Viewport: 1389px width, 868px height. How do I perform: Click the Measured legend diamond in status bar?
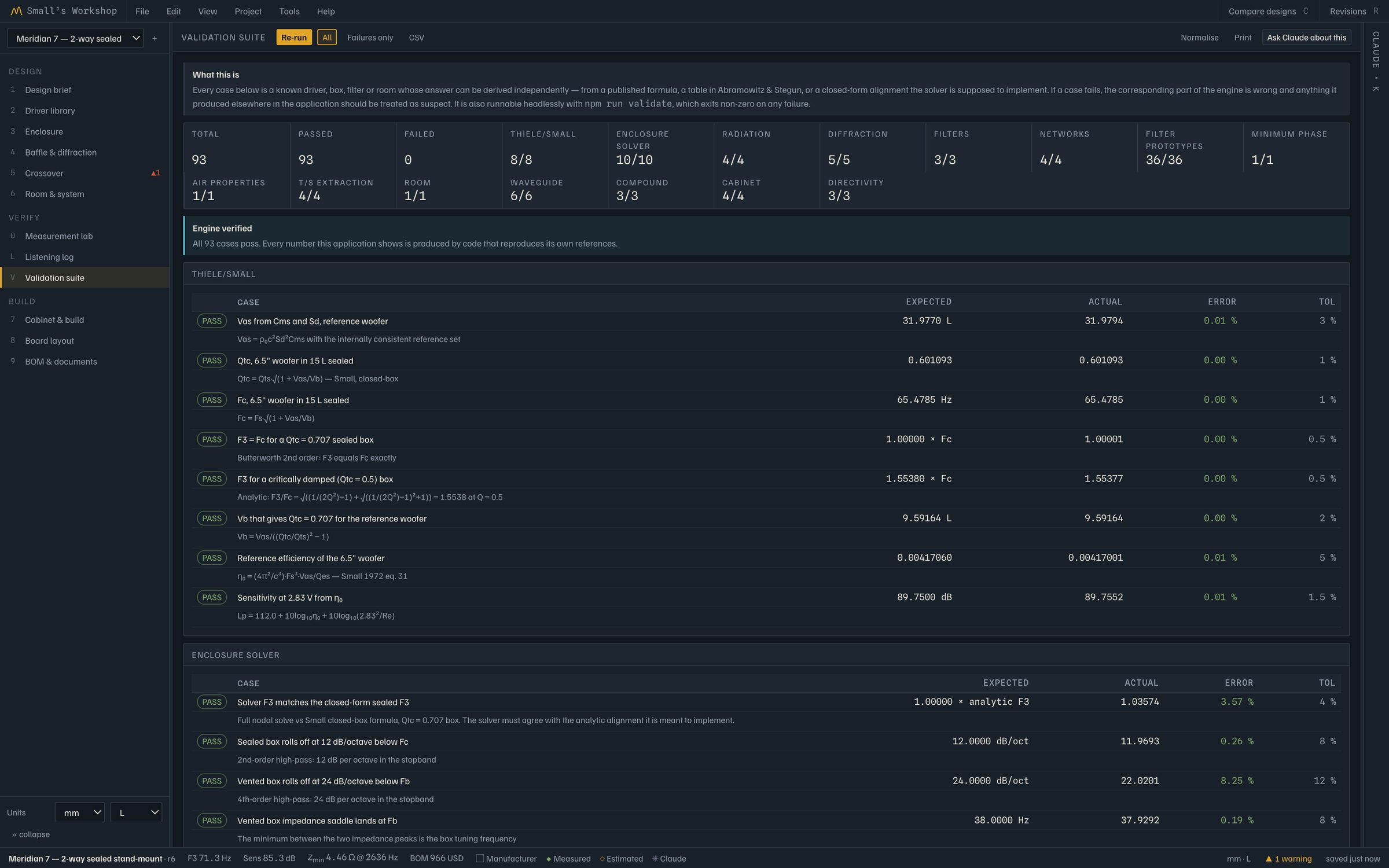point(548,859)
